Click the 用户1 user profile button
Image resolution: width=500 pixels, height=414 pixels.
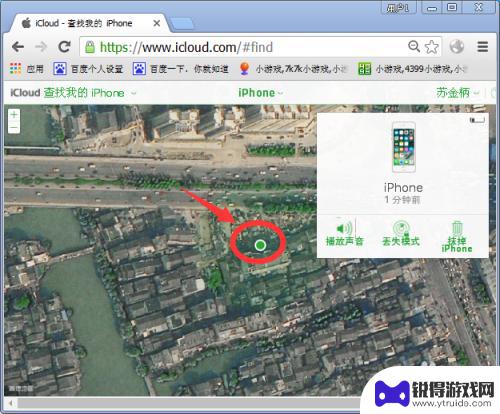399,7
